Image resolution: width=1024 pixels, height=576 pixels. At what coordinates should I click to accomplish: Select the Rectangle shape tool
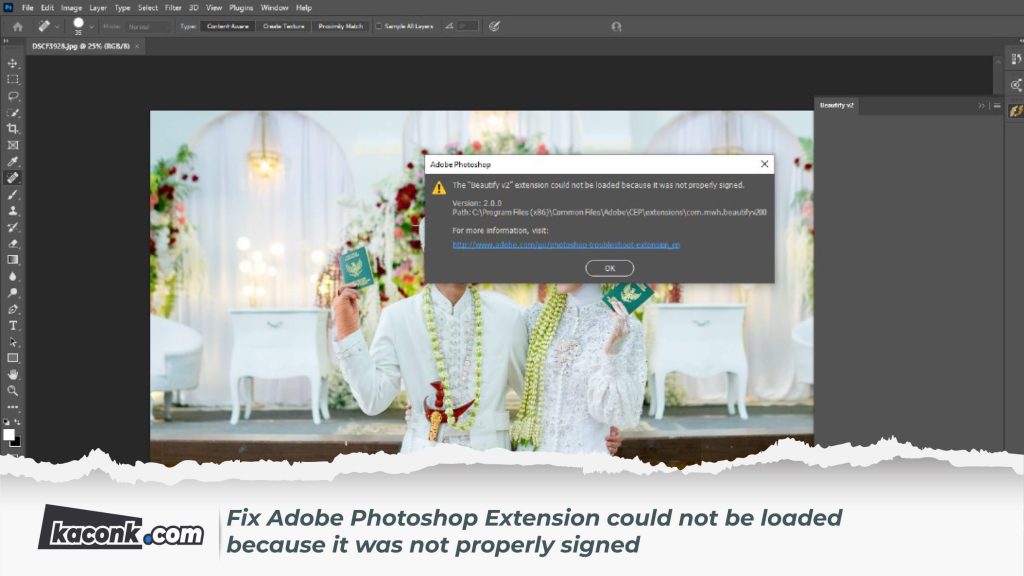[x=12, y=358]
